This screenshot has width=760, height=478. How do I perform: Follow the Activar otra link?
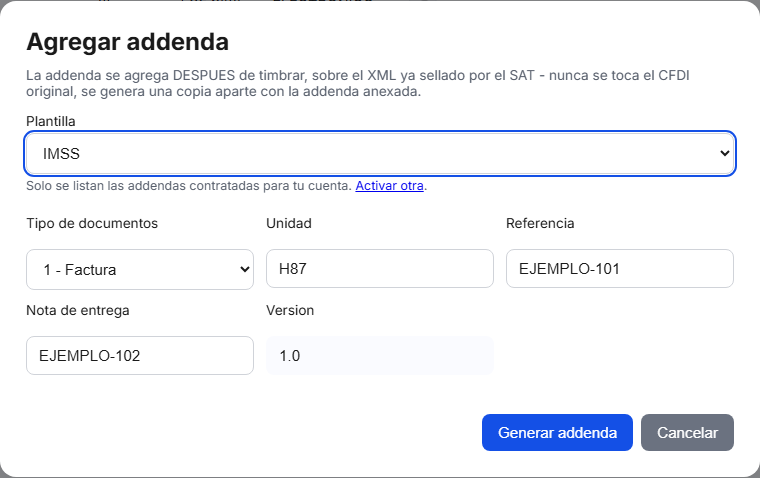(389, 186)
